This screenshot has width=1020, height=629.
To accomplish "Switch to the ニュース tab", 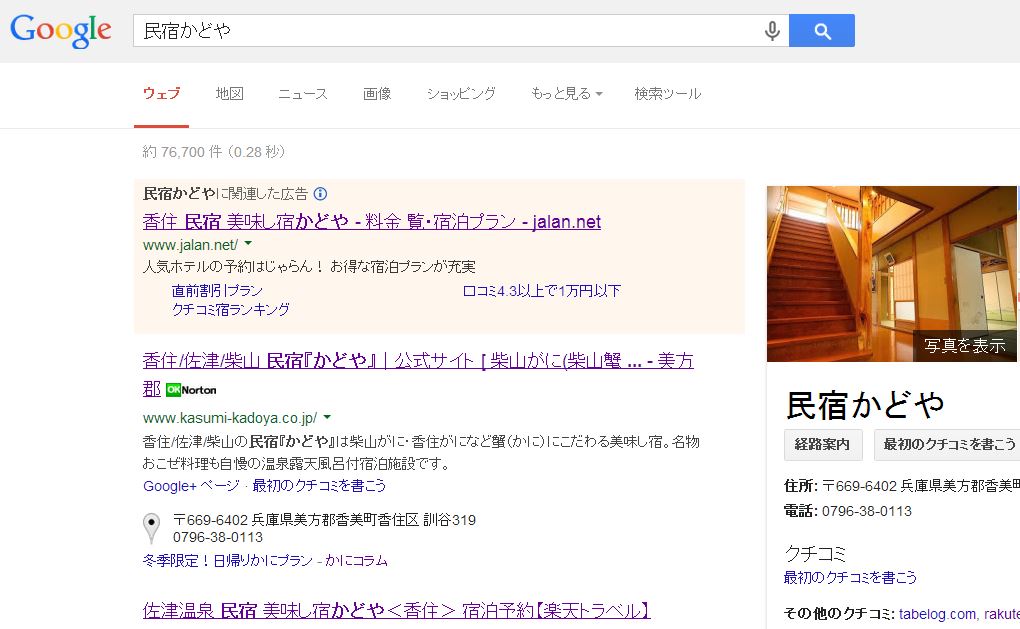I will pos(302,94).
